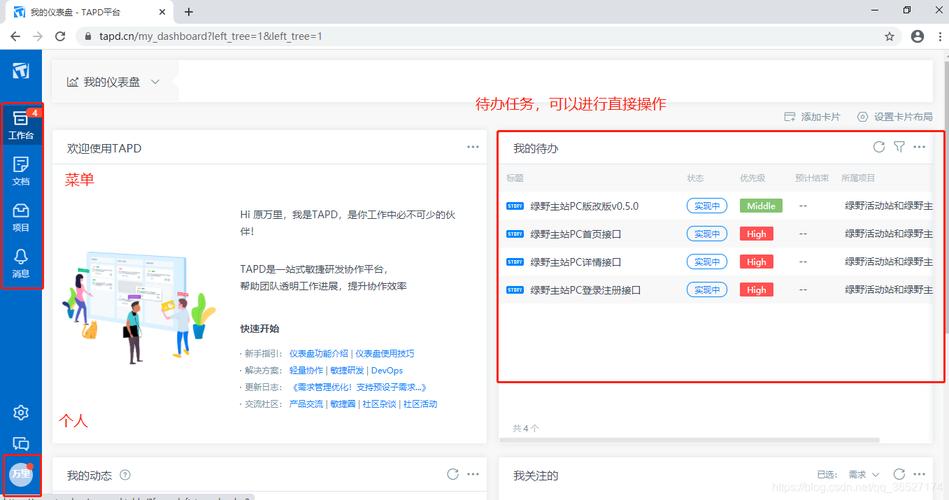Open the 项目 projects sidebar item
Image resolution: width=949 pixels, height=500 pixels.
click(21, 217)
